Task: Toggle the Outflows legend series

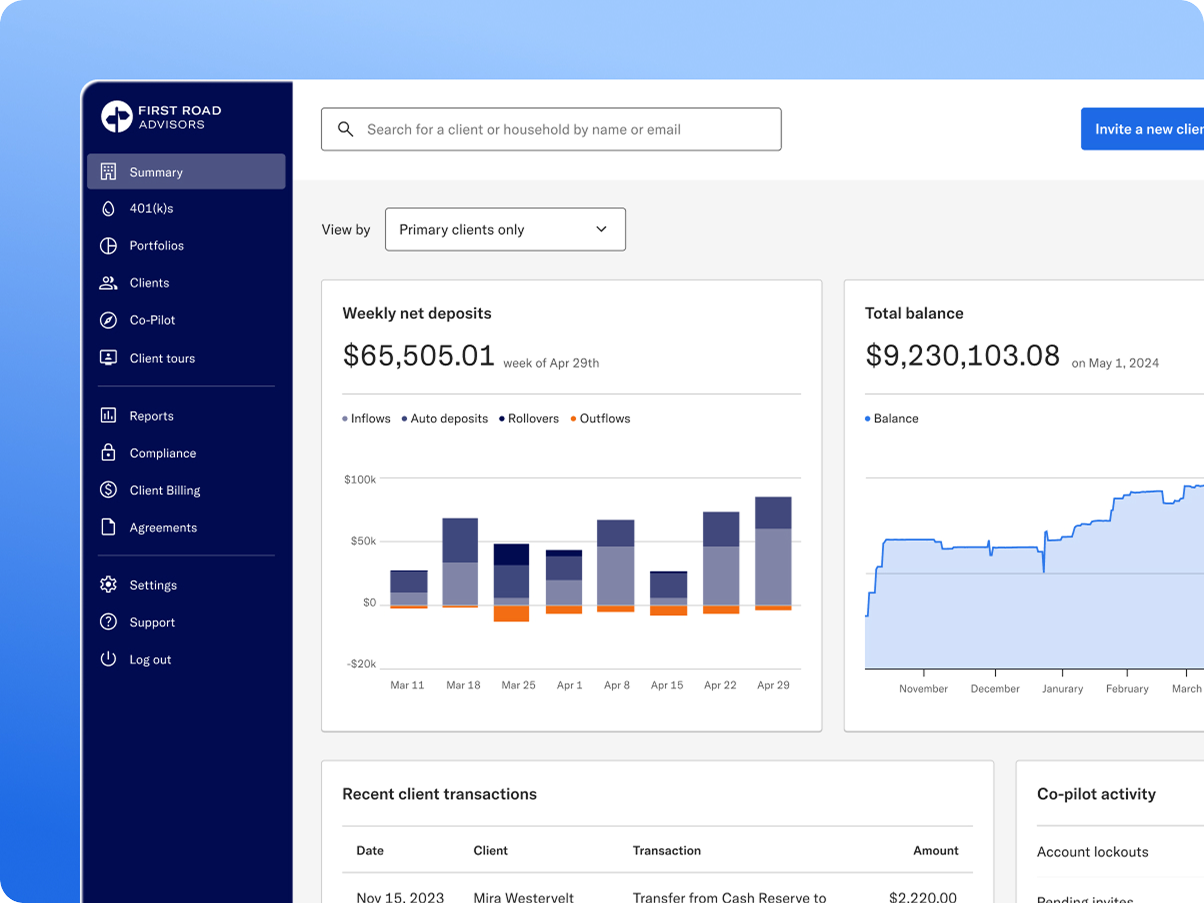Action: click(x=600, y=419)
